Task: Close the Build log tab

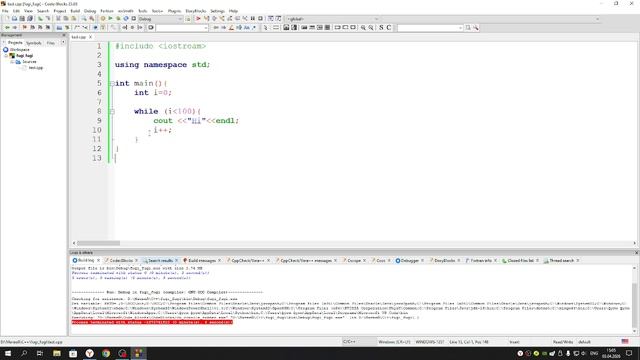Action: pyautogui.click(x=98, y=260)
